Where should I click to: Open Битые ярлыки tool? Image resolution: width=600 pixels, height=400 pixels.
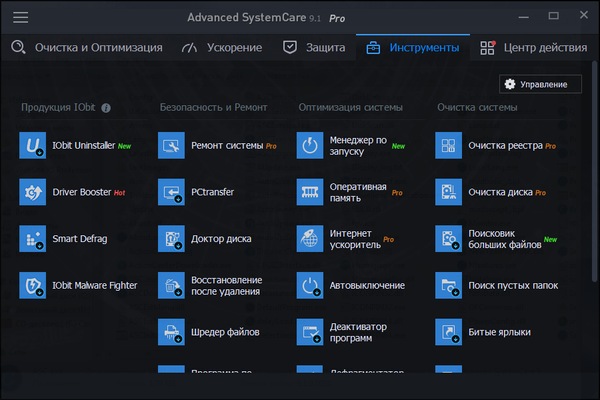450,332
